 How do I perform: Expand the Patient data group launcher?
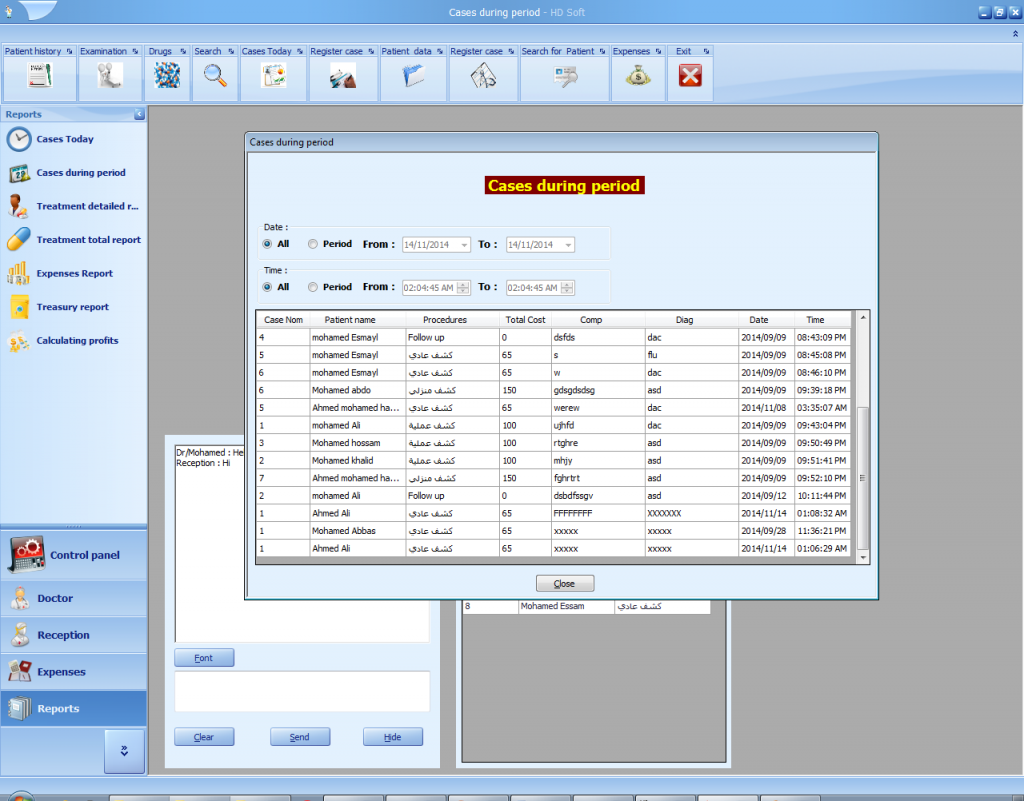(x=440, y=51)
